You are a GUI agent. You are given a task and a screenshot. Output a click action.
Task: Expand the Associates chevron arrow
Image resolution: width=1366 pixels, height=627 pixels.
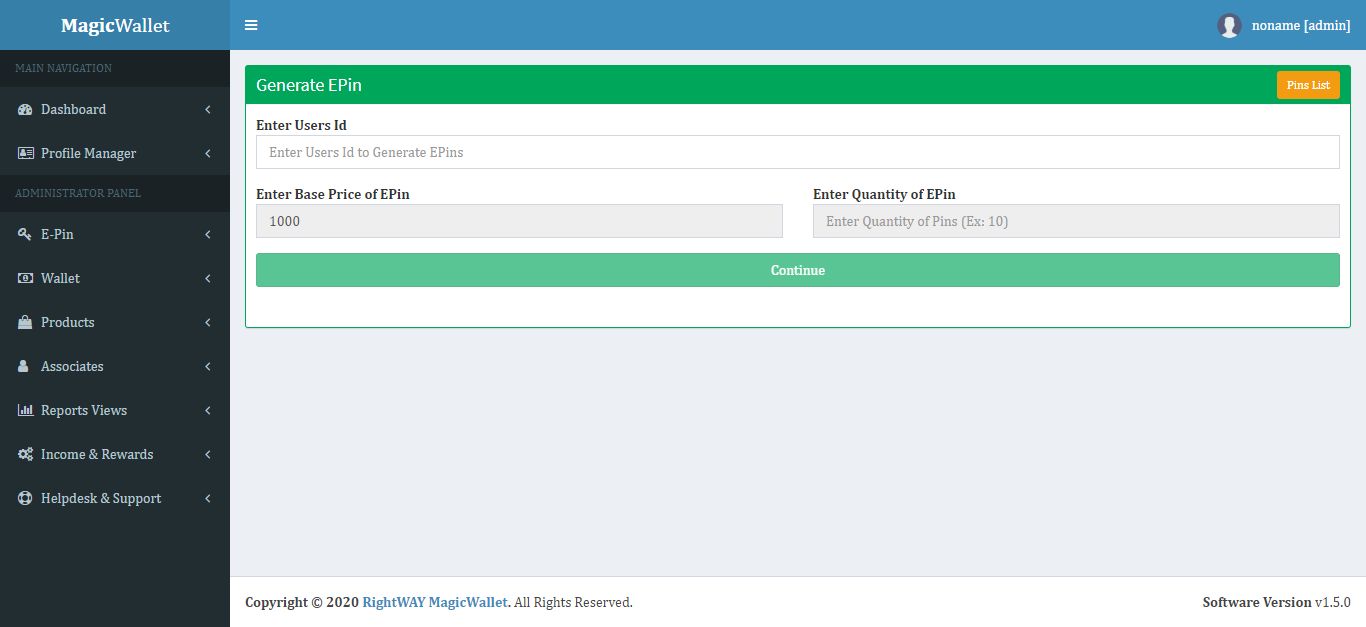click(207, 366)
